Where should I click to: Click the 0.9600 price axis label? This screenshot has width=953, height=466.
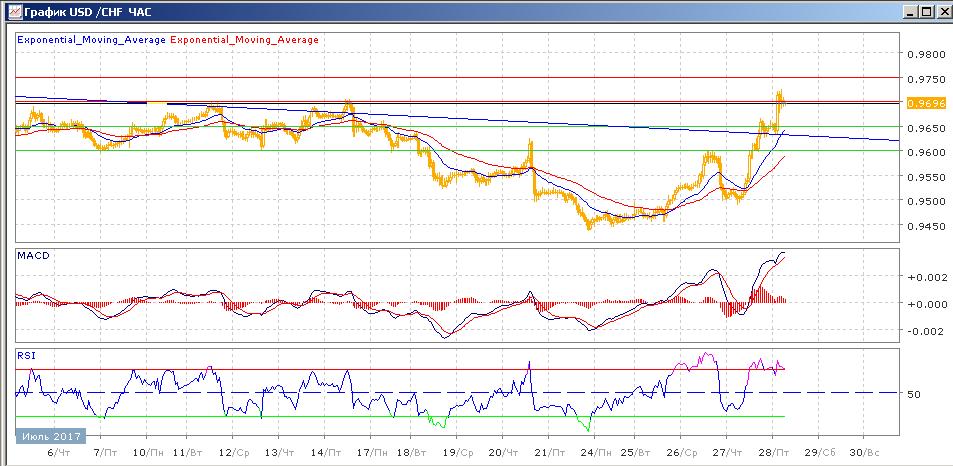coord(926,152)
